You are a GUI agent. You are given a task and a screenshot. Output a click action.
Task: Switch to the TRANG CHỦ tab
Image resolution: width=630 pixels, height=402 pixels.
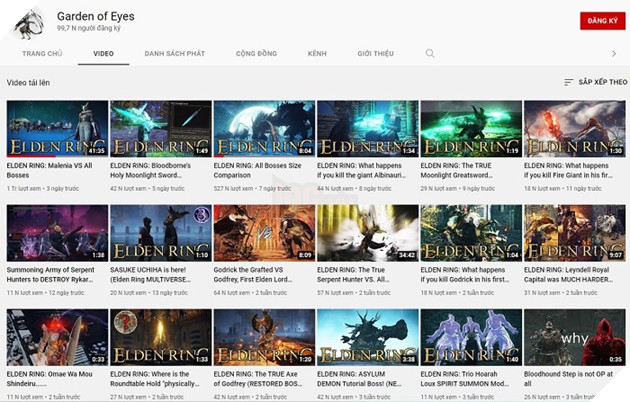[42, 53]
